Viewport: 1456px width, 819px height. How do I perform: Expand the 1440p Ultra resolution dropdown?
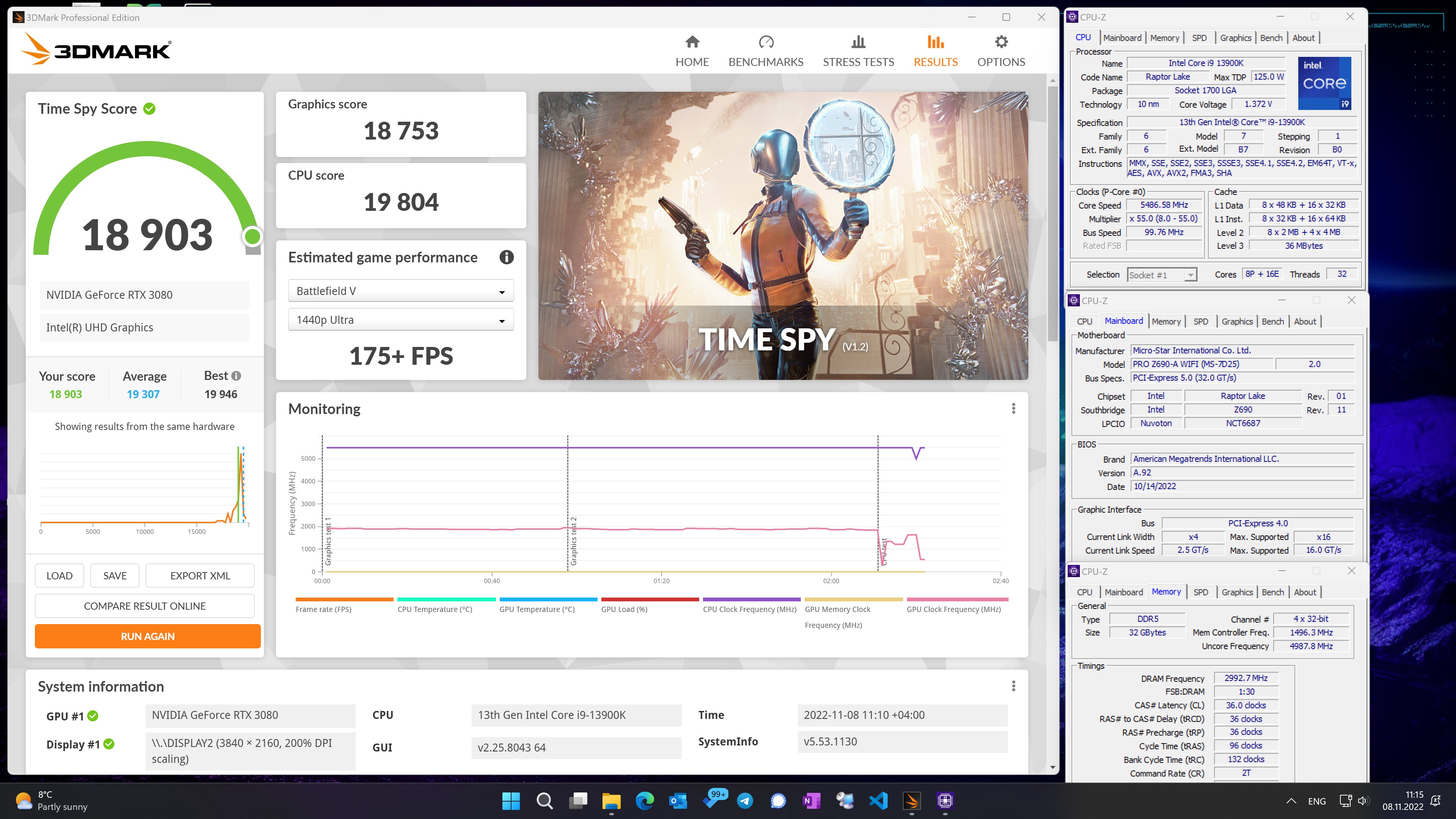401,320
